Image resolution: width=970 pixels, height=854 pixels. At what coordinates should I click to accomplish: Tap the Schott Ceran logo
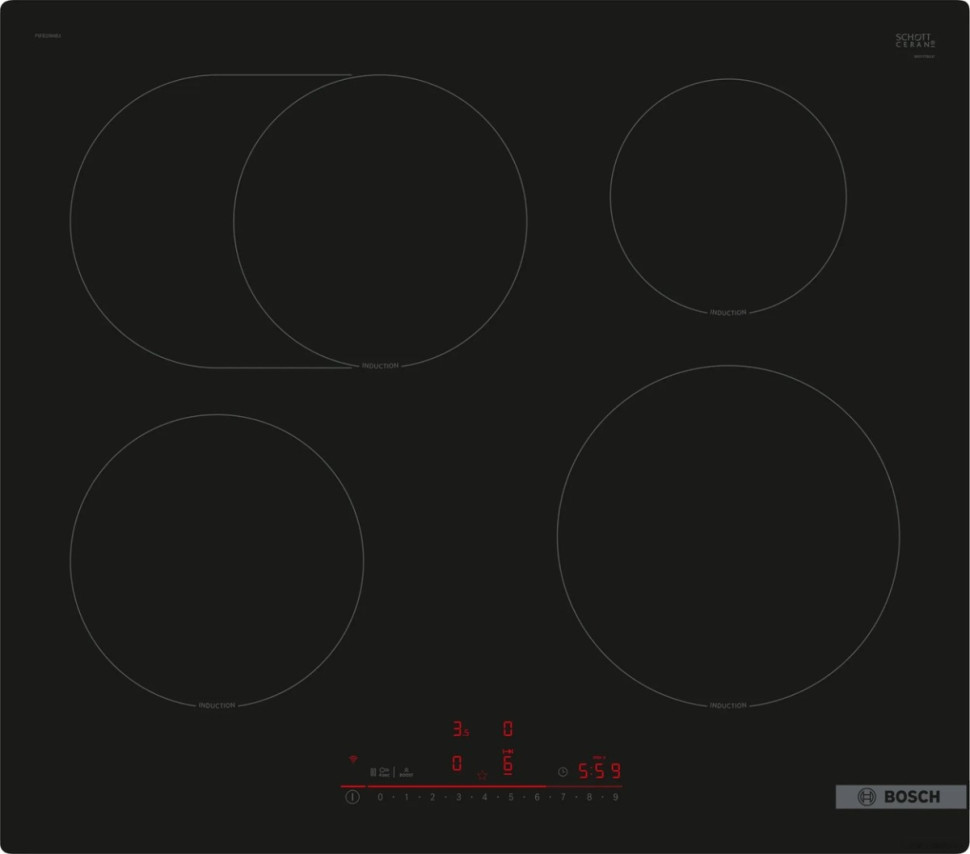tap(915, 41)
